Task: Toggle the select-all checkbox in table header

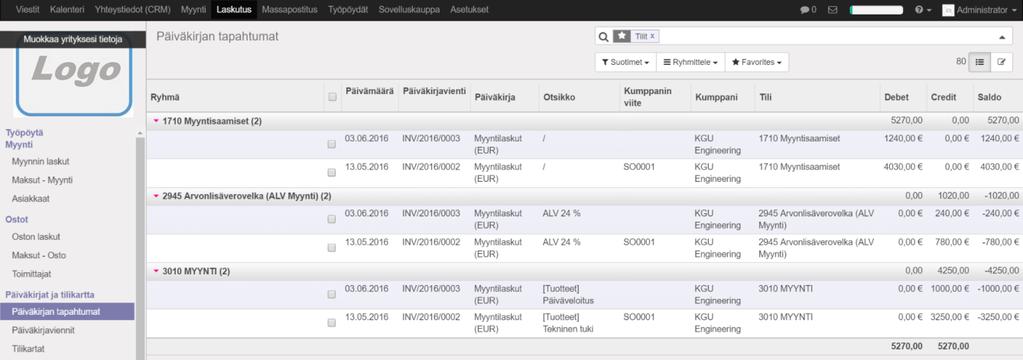Action: pos(332,97)
